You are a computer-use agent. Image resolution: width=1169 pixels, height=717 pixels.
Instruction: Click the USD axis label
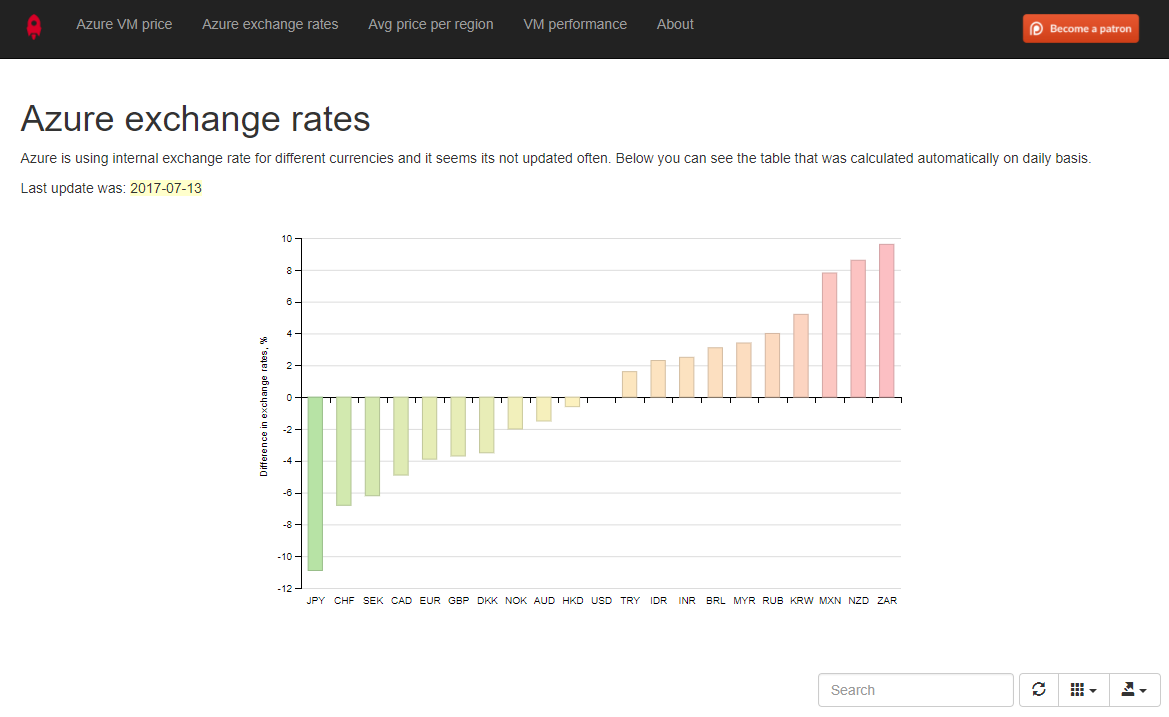[602, 601]
